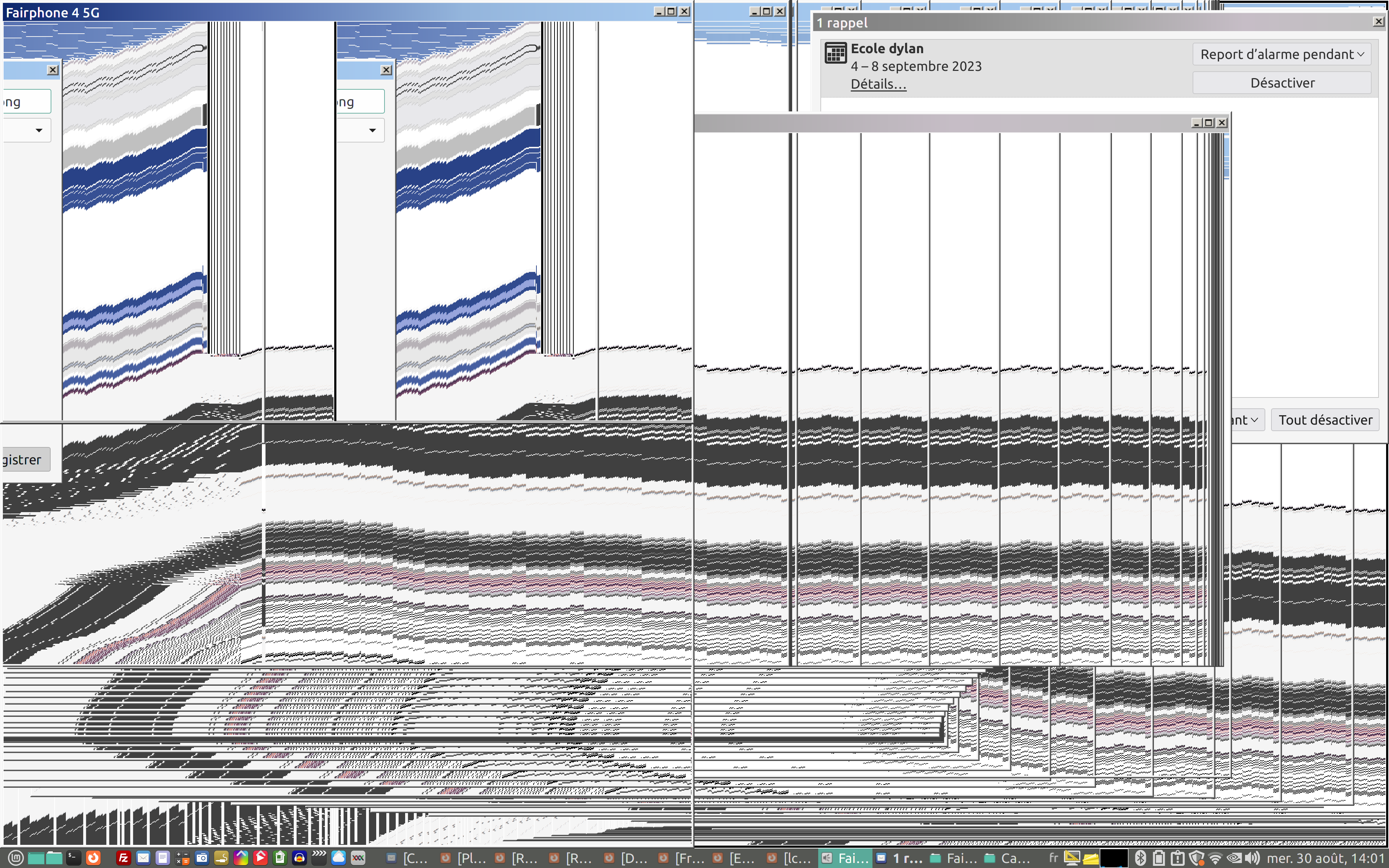Open the calendar reminder icon for Ecole dylan
The width and height of the screenshot is (1389, 868).
(835, 53)
